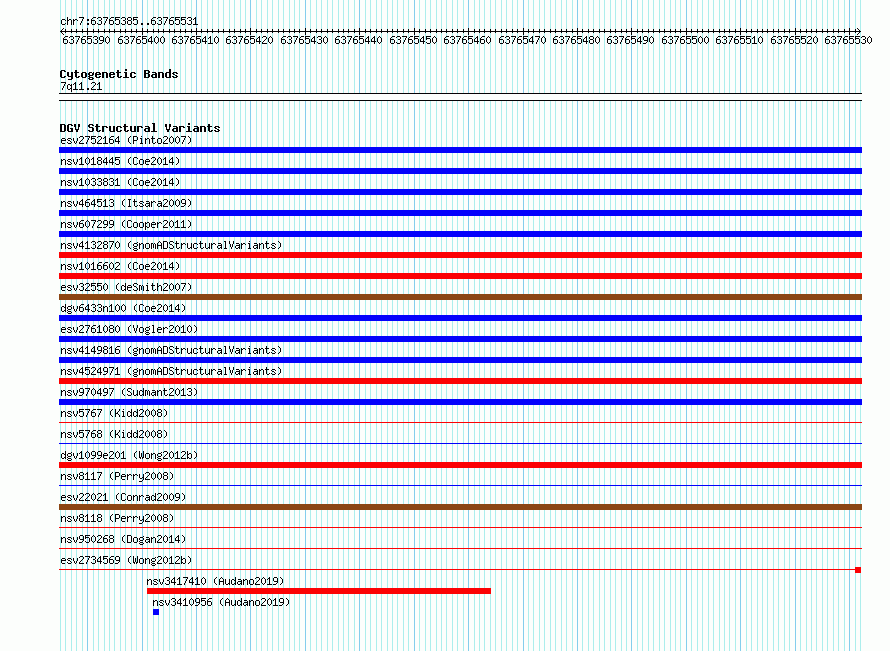Open dgv6433n100 (Coe2014) label
Image resolution: width=890 pixels, height=651 pixels.
click(123, 308)
